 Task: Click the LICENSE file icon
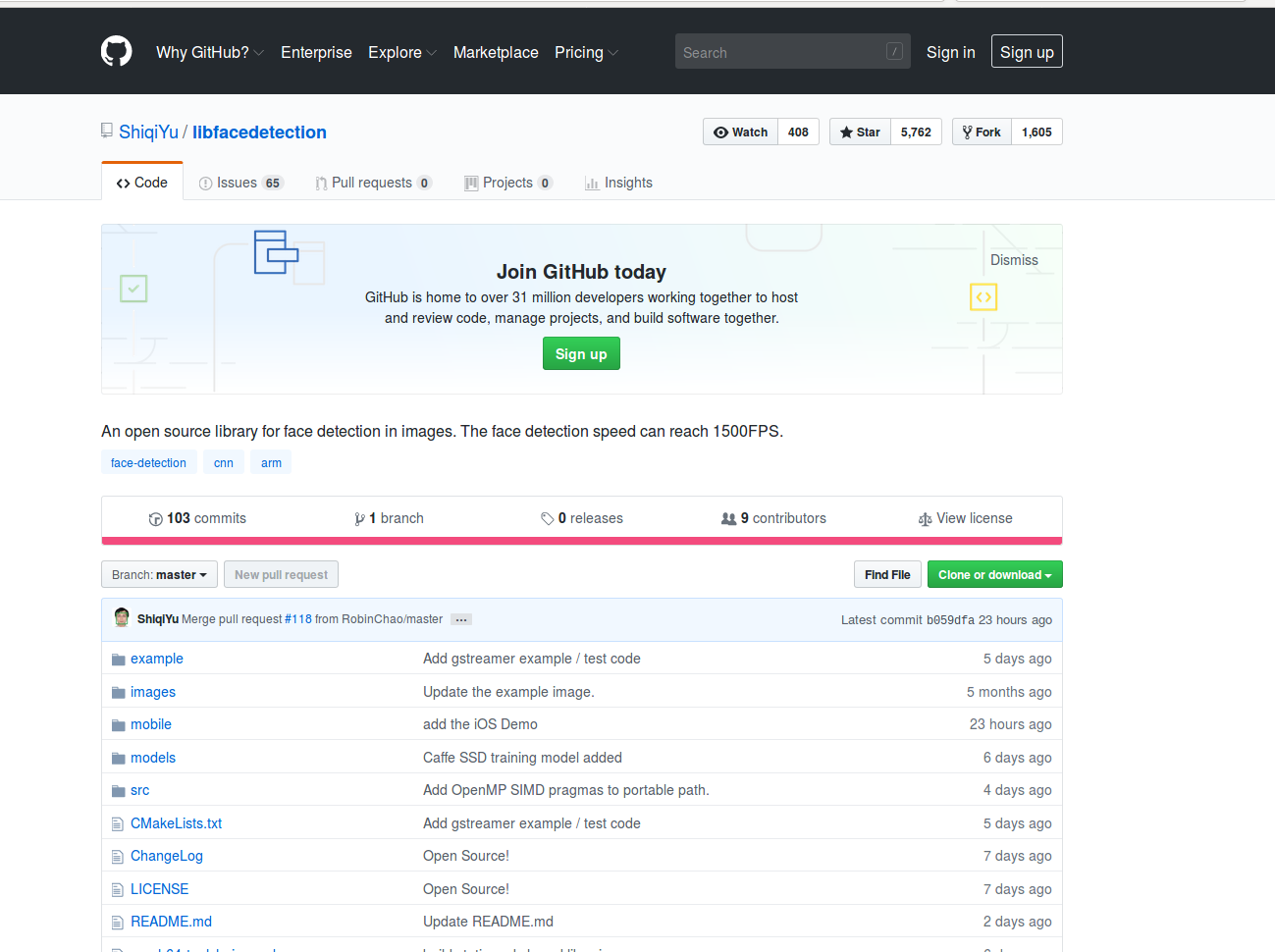[118, 890]
